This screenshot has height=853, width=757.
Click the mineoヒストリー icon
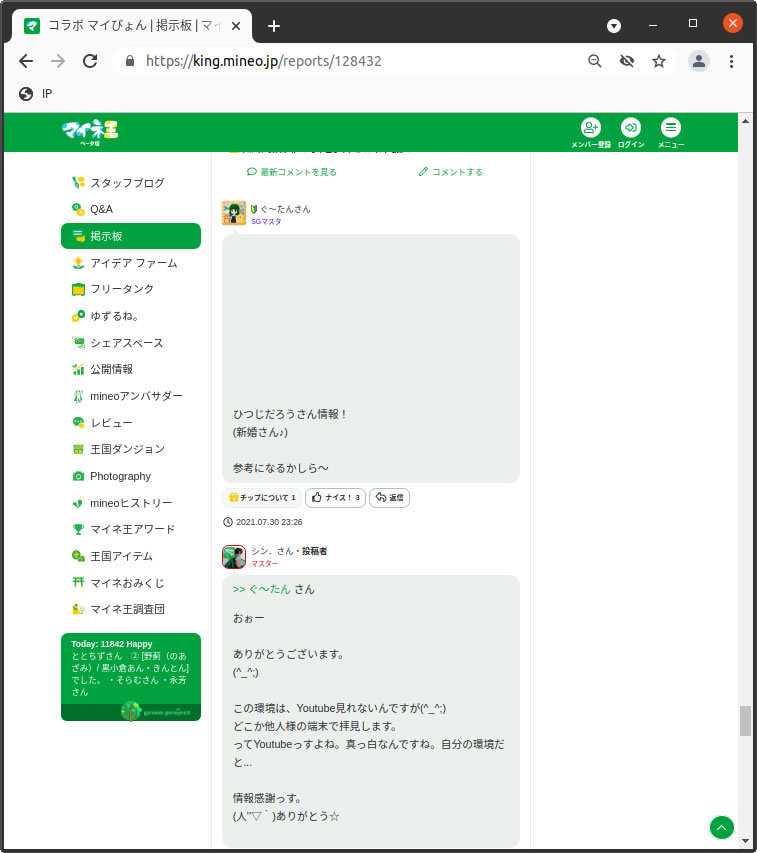click(x=78, y=503)
